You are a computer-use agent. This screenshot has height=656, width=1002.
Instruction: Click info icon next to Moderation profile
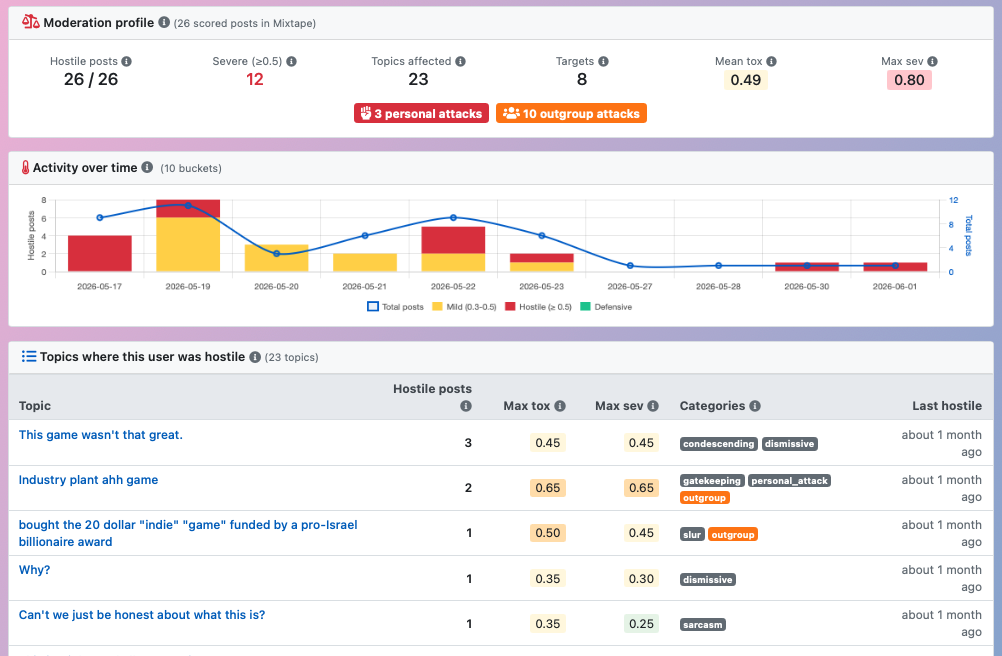coord(164,22)
